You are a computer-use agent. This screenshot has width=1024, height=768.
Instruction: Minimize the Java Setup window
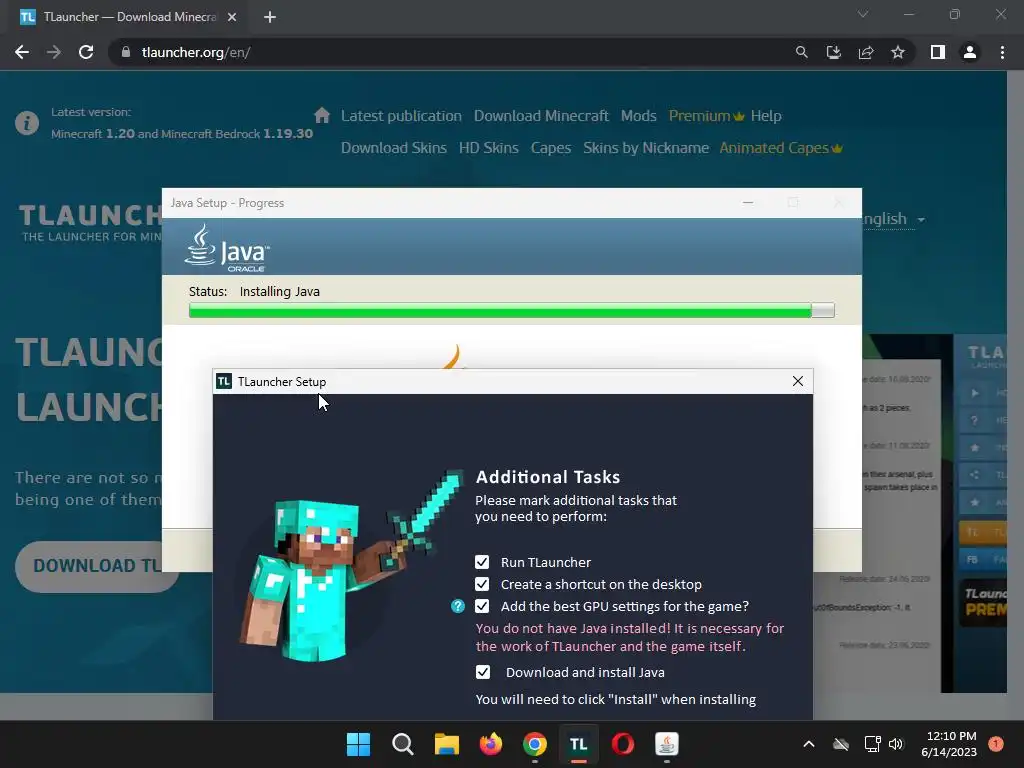pyautogui.click(x=748, y=203)
